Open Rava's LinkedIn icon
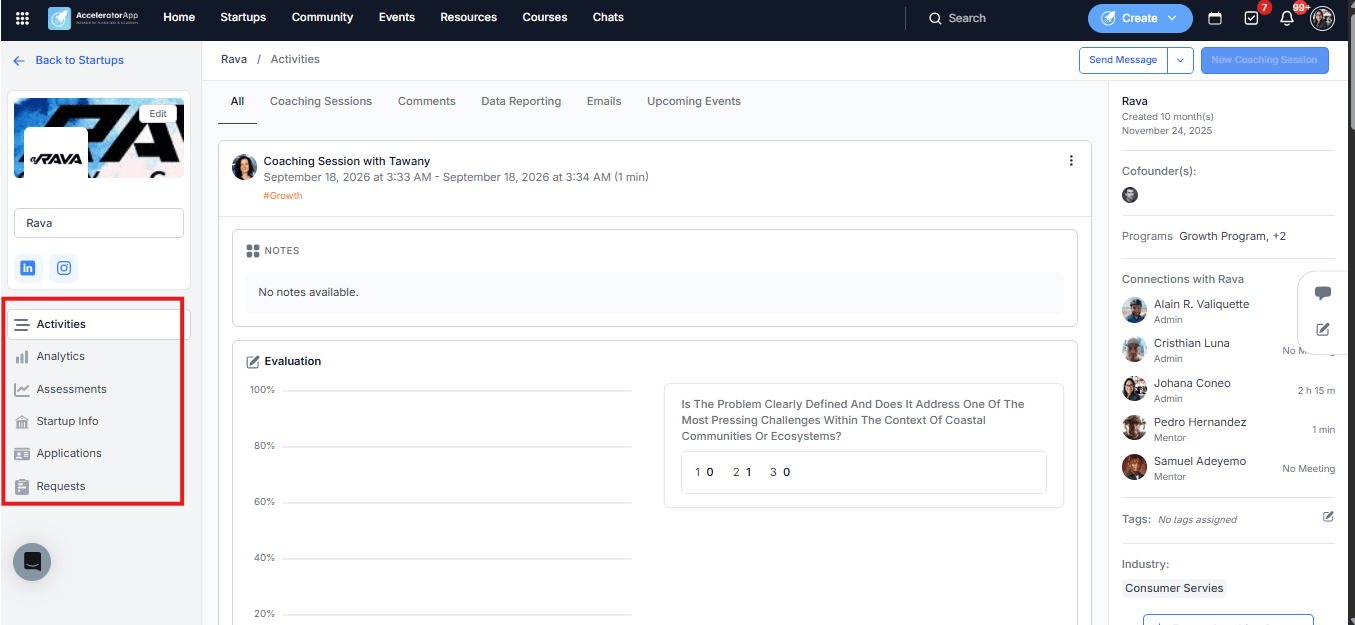 28,268
